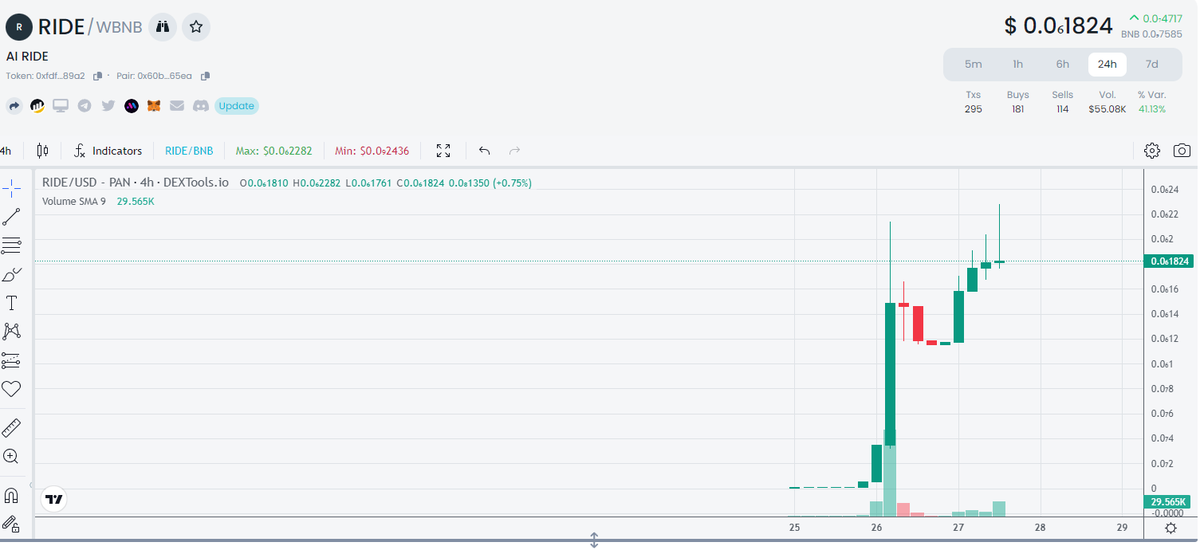This screenshot has width=1200, height=550.
Task: Take a chart snapshot with camera icon
Action: click(x=1182, y=151)
